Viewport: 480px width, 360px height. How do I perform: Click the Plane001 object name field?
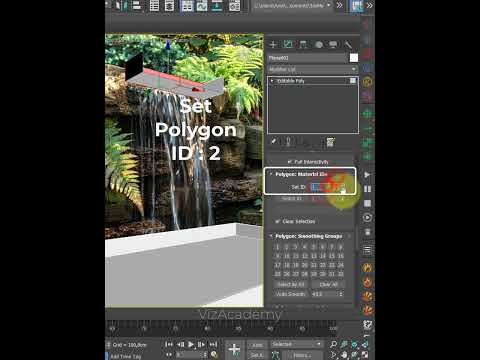click(307, 58)
